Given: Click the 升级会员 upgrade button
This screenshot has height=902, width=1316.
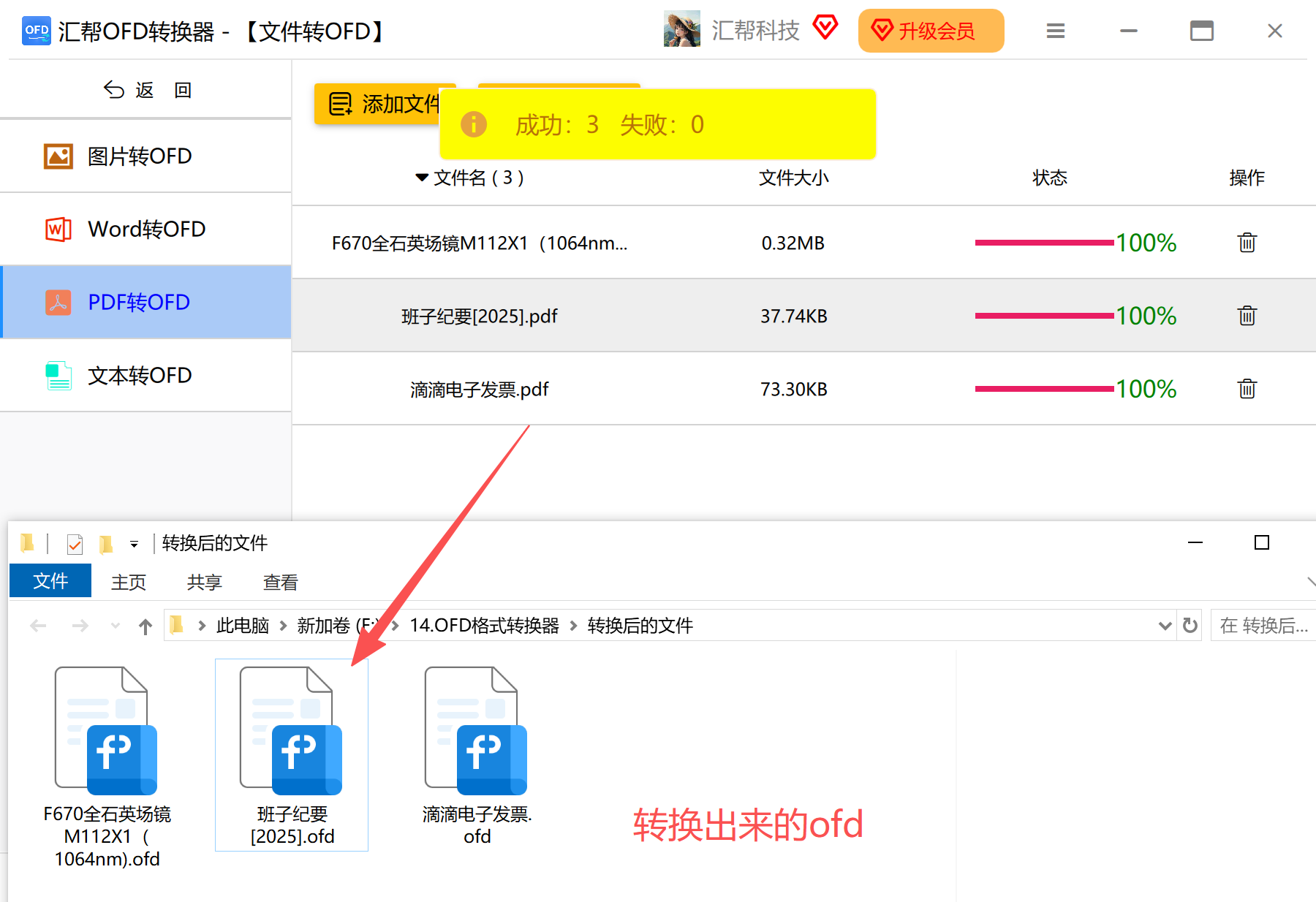Looking at the screenshot, I should point(931,31).
